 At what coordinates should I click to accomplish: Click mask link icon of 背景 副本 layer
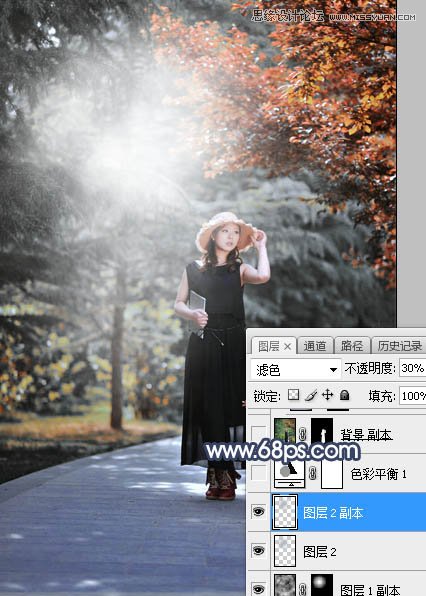point(303,433)
